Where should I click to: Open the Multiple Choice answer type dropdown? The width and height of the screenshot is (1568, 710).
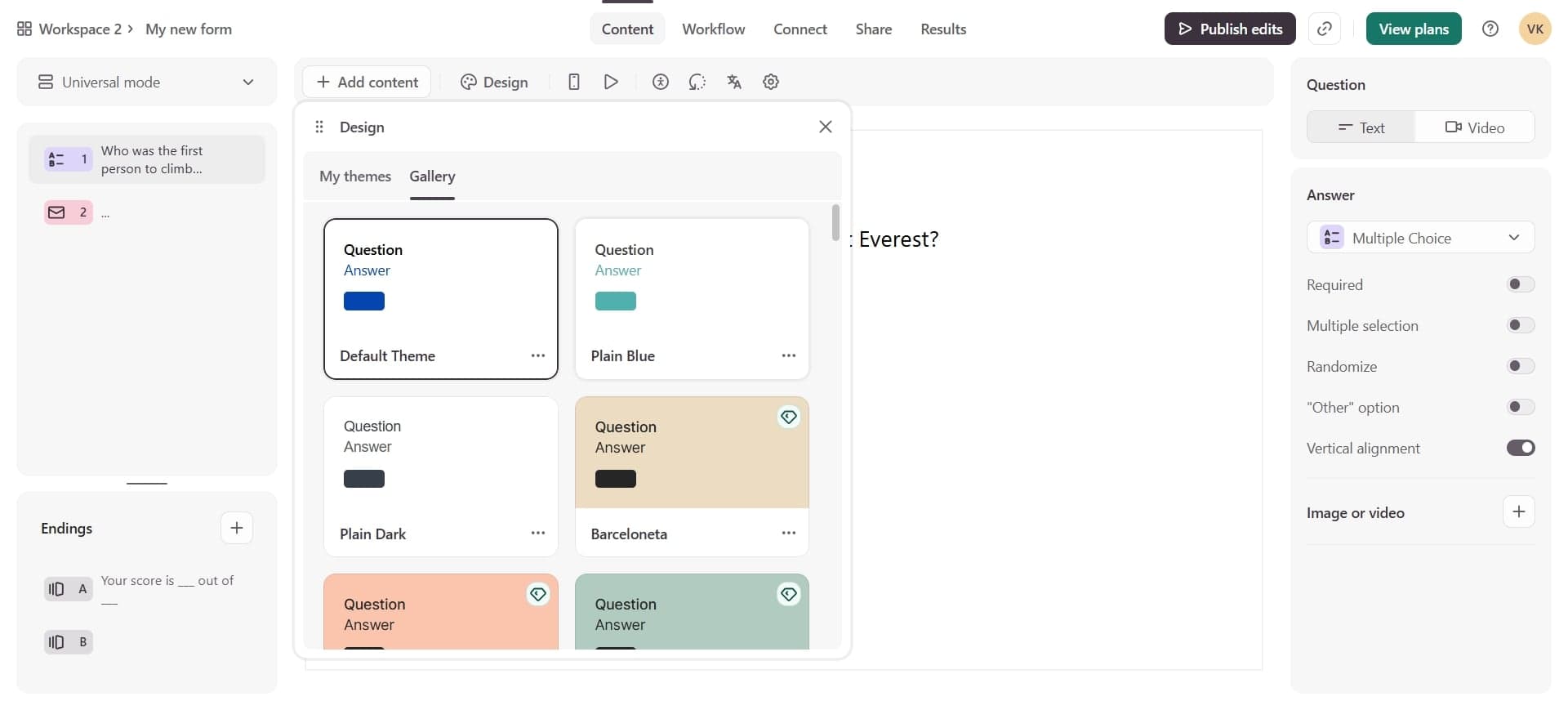(1420, 238)
